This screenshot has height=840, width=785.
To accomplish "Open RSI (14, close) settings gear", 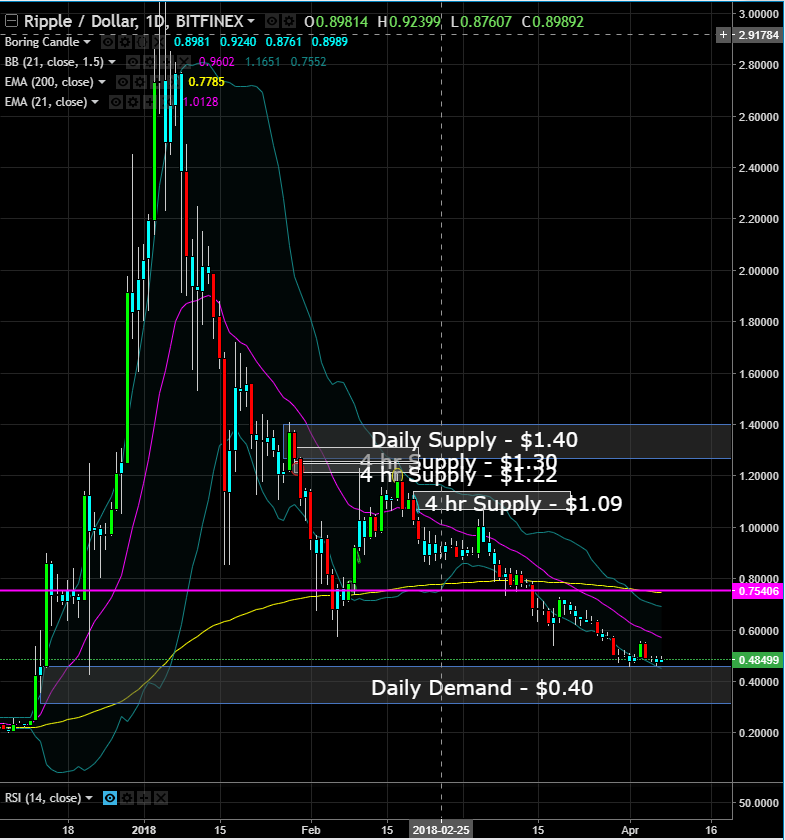I will 127,798.
